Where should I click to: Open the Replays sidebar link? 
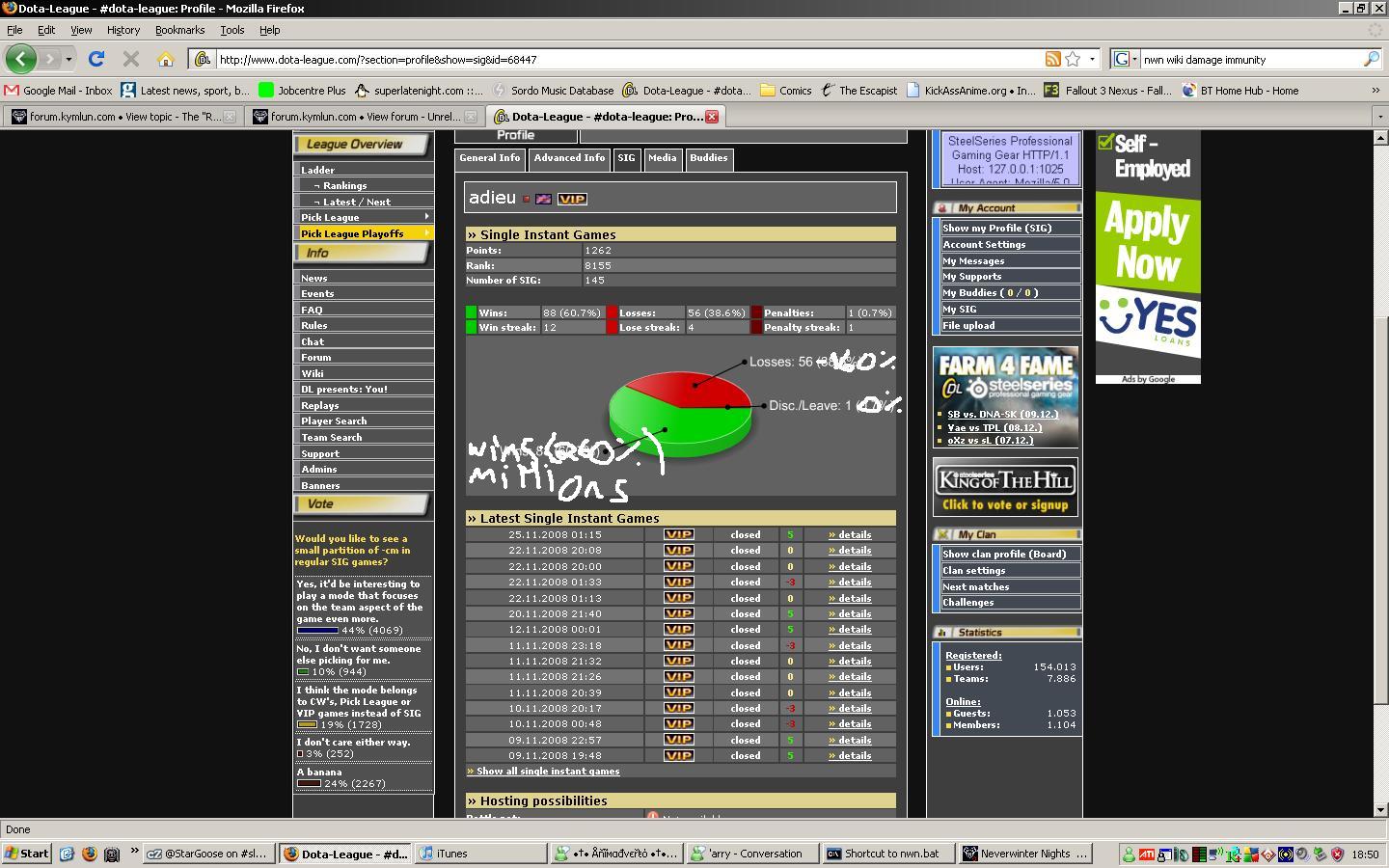[320, 406]
